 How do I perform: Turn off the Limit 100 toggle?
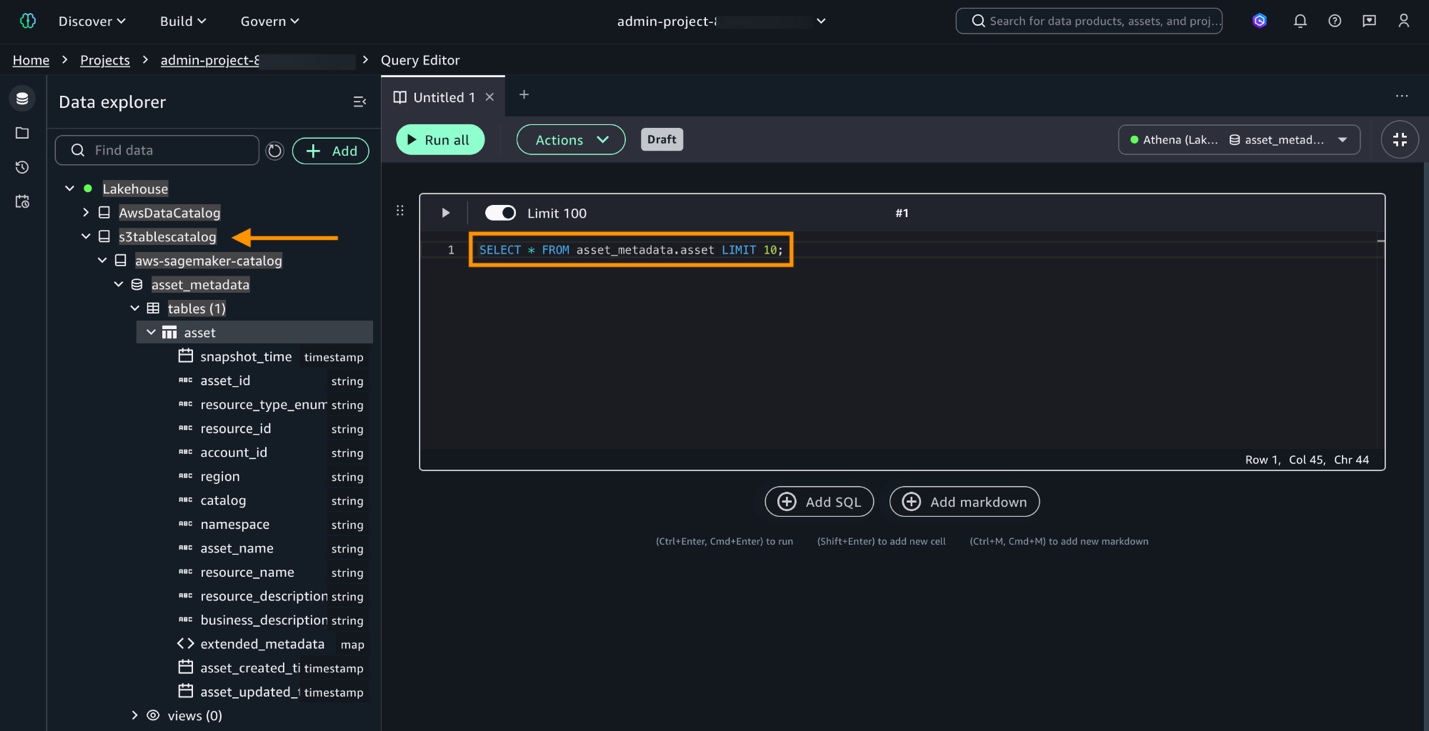pos(500,213)
